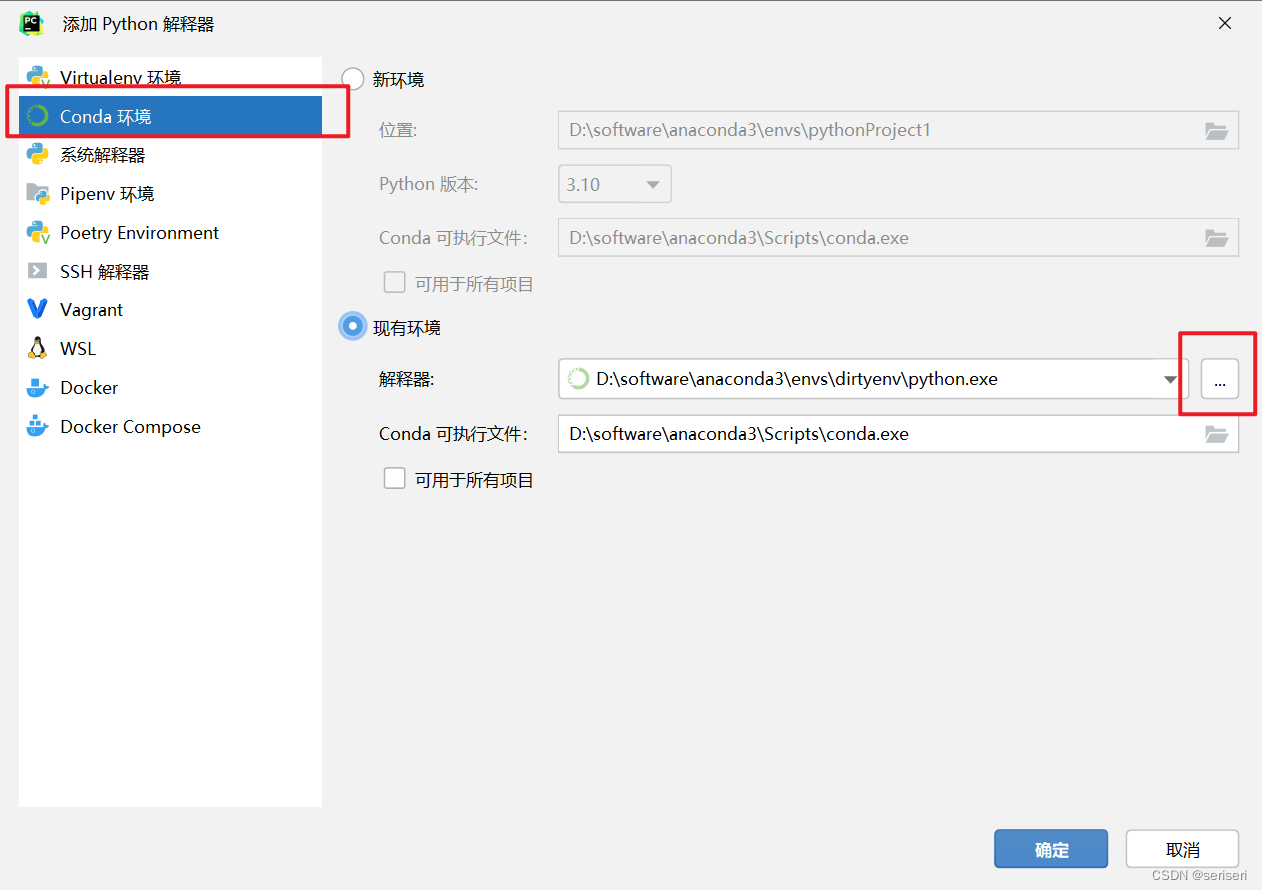
Task: Browse folder for new environment 位置
Action: 1216,131
